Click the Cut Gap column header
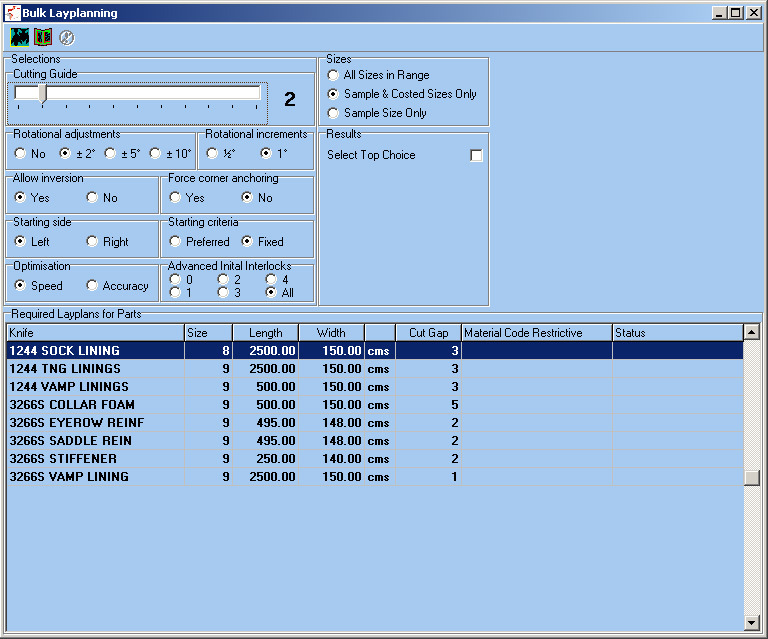The width and height of the screenshot is (768, 639). pos(429,332)
